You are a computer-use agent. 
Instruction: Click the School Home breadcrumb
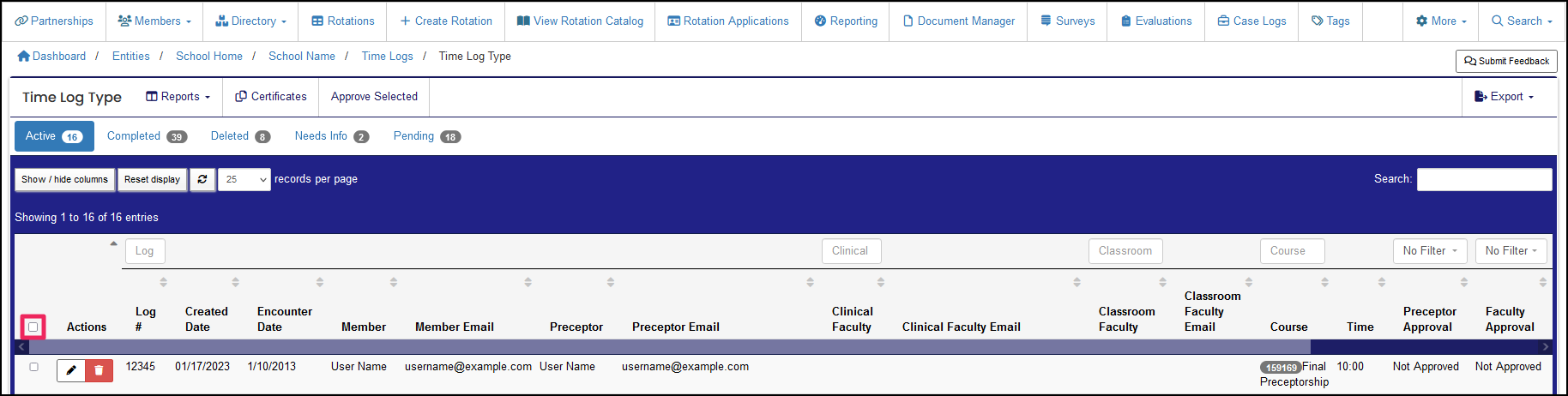pos(209,56)
